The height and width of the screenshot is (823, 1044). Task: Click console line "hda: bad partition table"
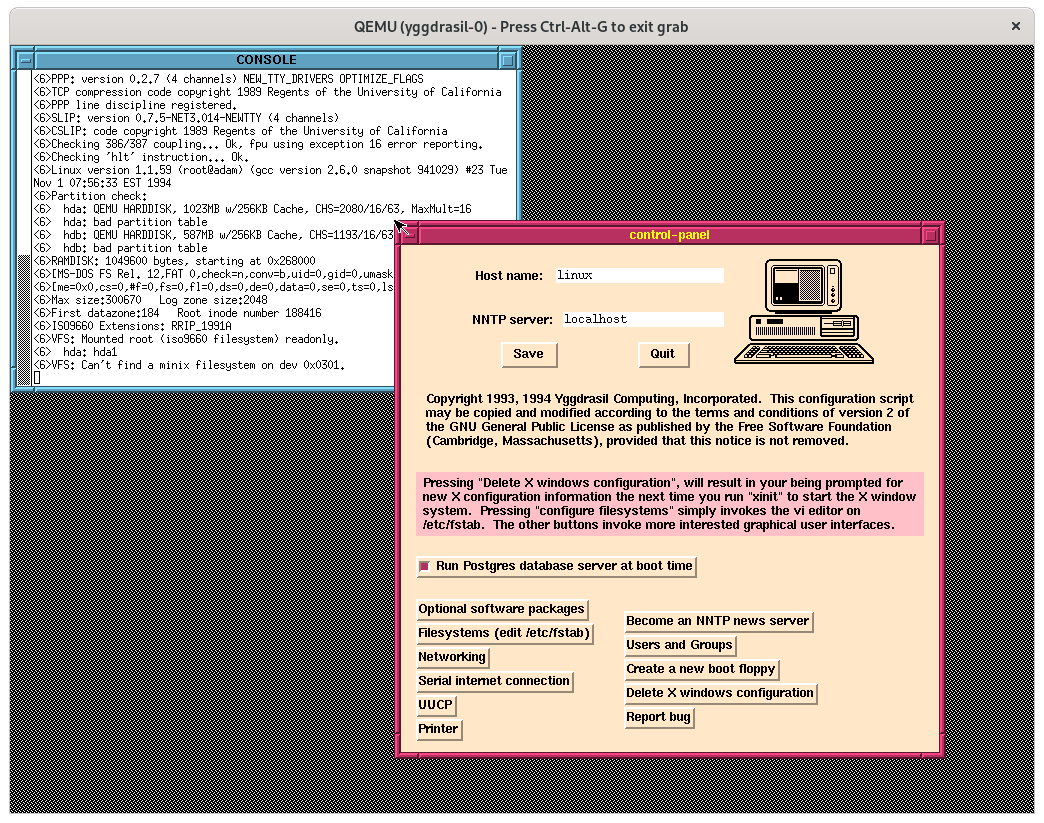point(121,222)
